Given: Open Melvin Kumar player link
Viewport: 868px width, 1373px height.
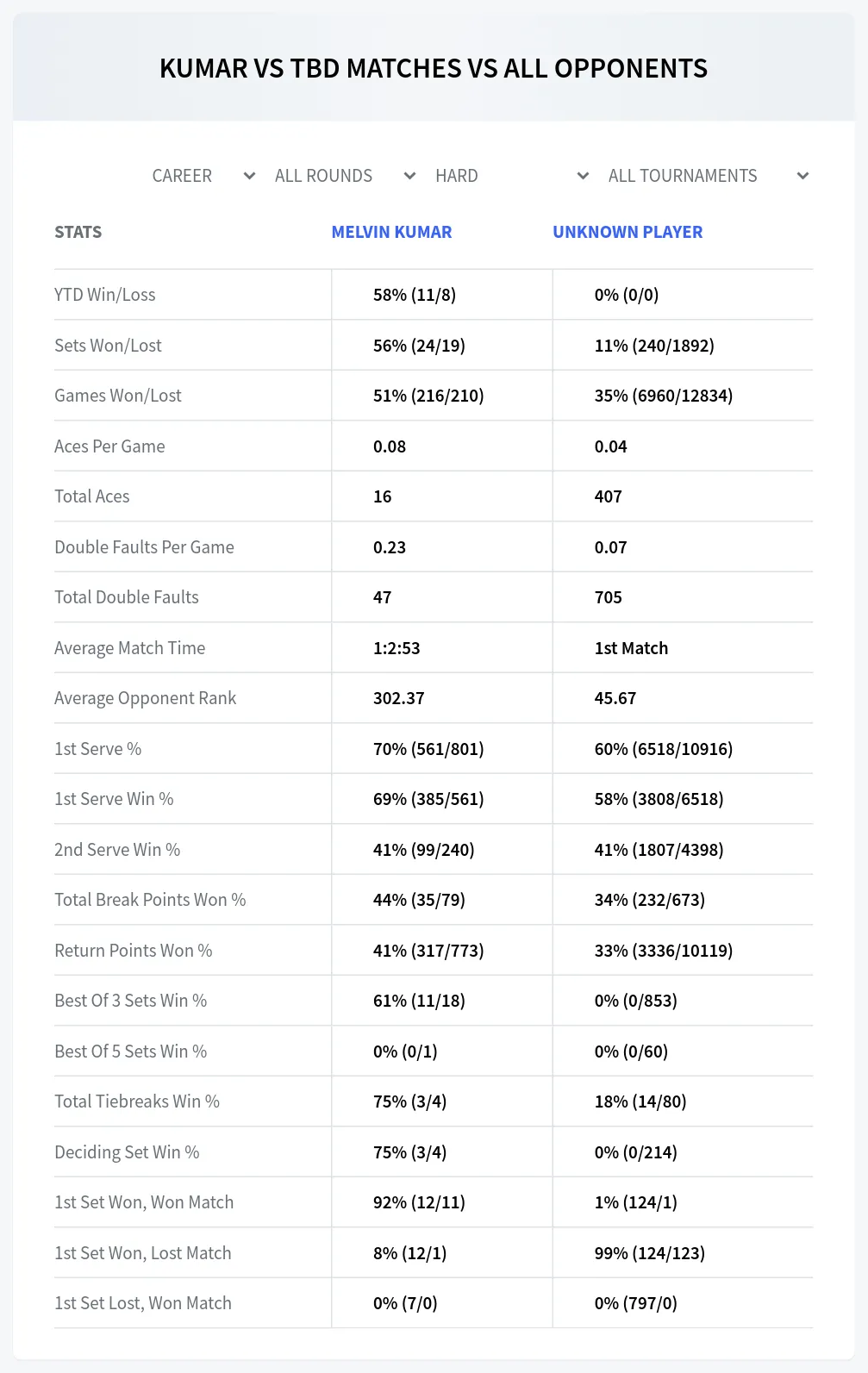Looking at the screenshot, I should pyautogui.click(x=391, y=232).
